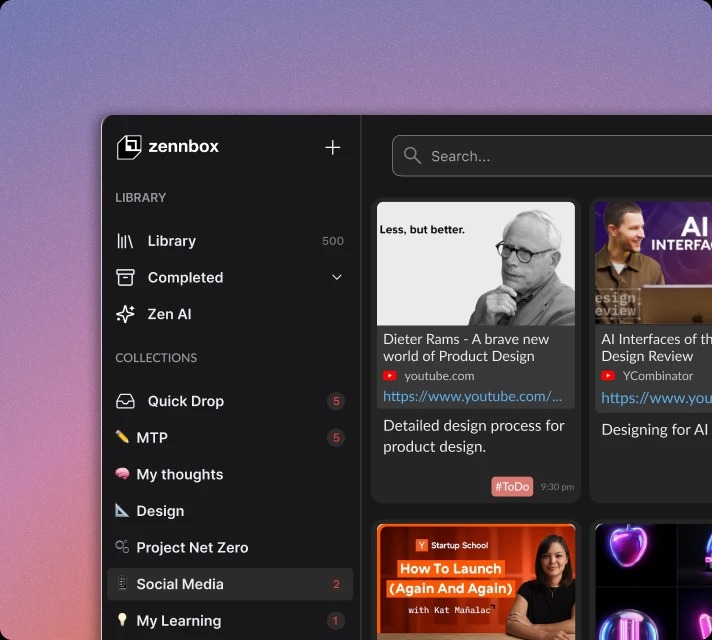Open Zen AI sparkle icon
Image resolution: width=712 pixels, height=640 pixels.
point(125,314)
